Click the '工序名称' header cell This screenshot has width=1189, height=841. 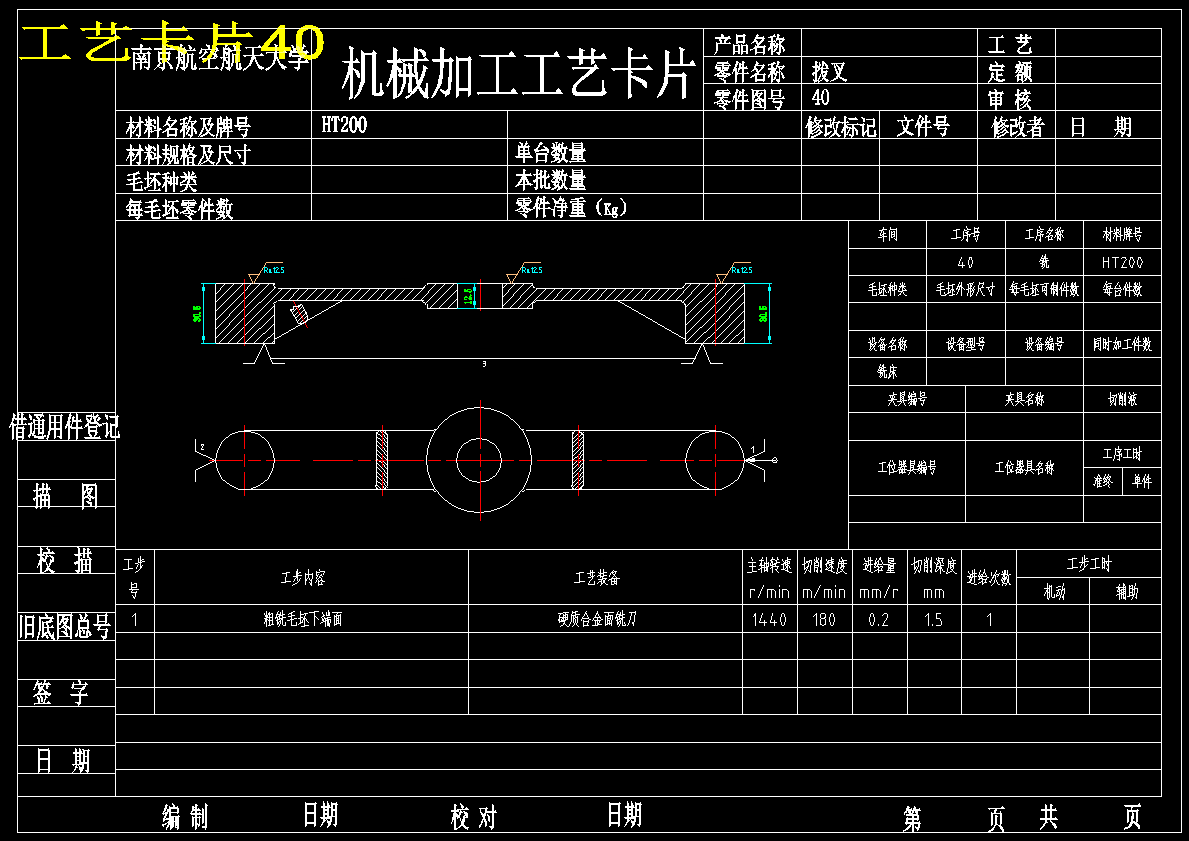pos(1044,234)
